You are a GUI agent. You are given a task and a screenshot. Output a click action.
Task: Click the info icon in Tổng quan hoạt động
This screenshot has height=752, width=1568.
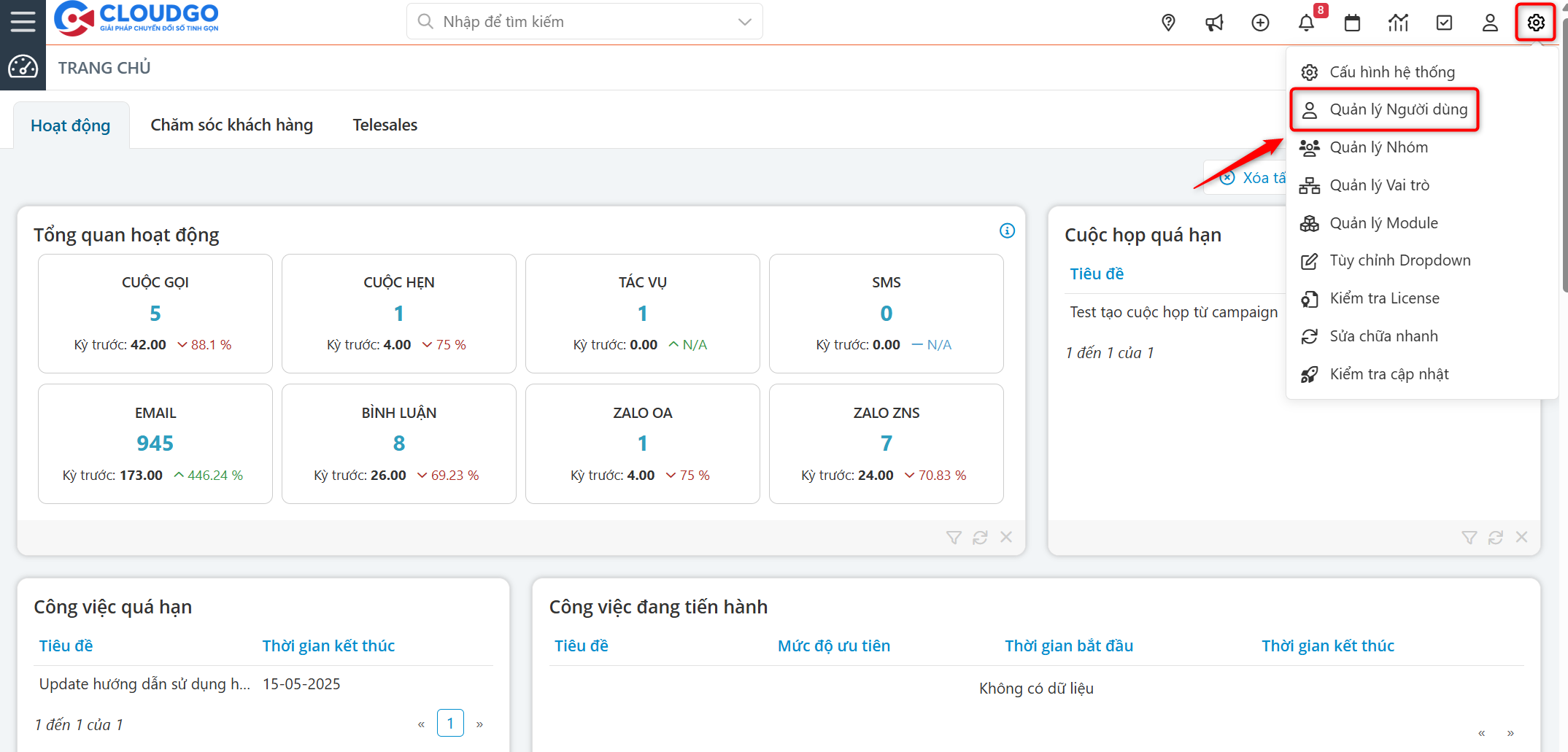click(x=1007, y=230)
